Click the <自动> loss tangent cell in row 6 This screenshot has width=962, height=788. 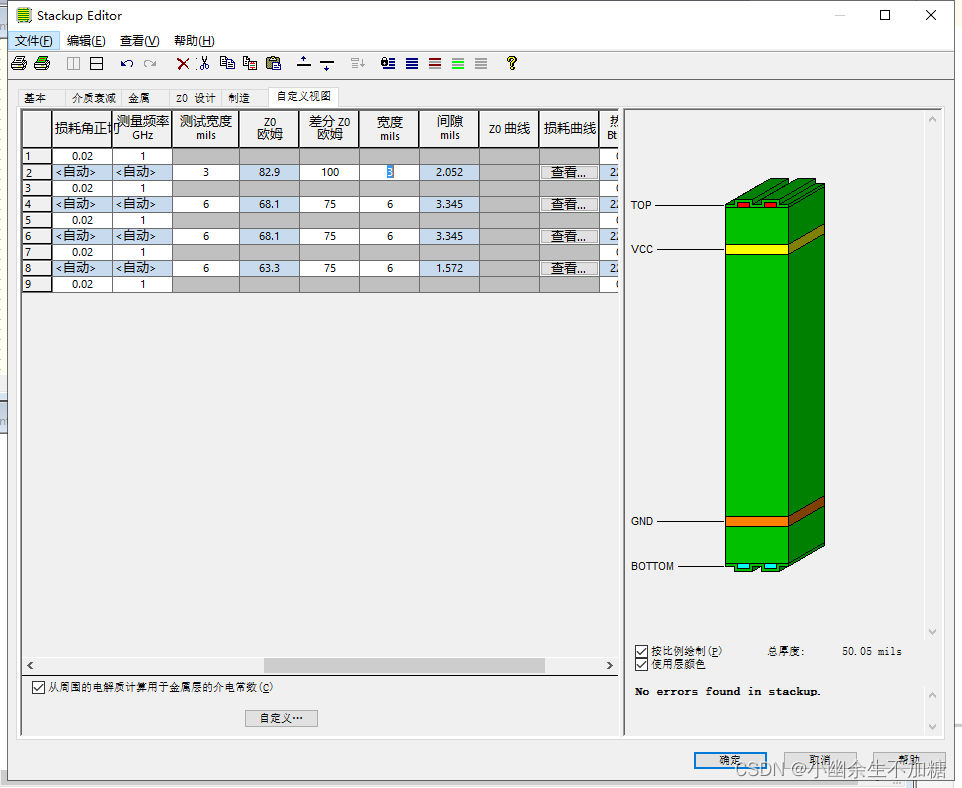click(82, 236)
